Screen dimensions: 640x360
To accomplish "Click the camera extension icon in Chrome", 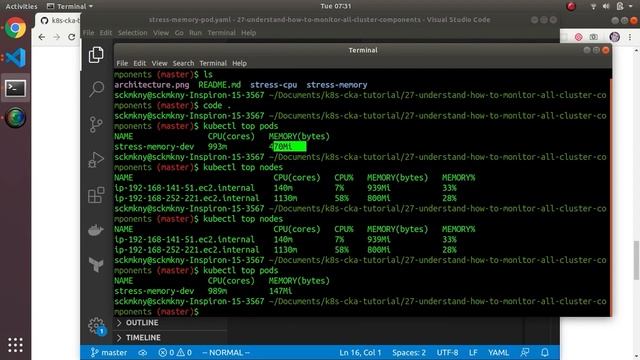I will [x=593, y=37].
